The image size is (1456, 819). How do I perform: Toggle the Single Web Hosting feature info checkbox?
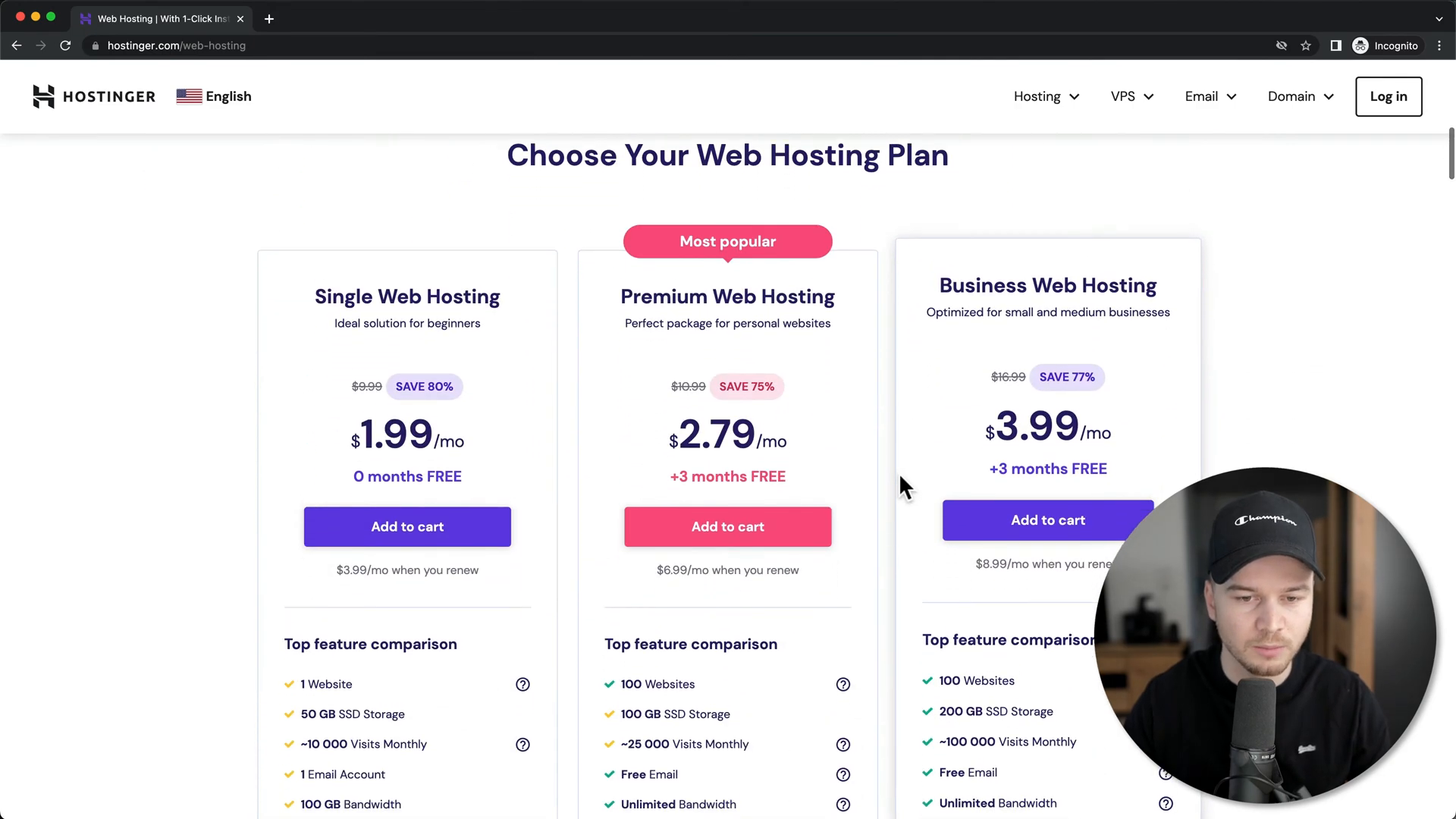click(522, 684)
